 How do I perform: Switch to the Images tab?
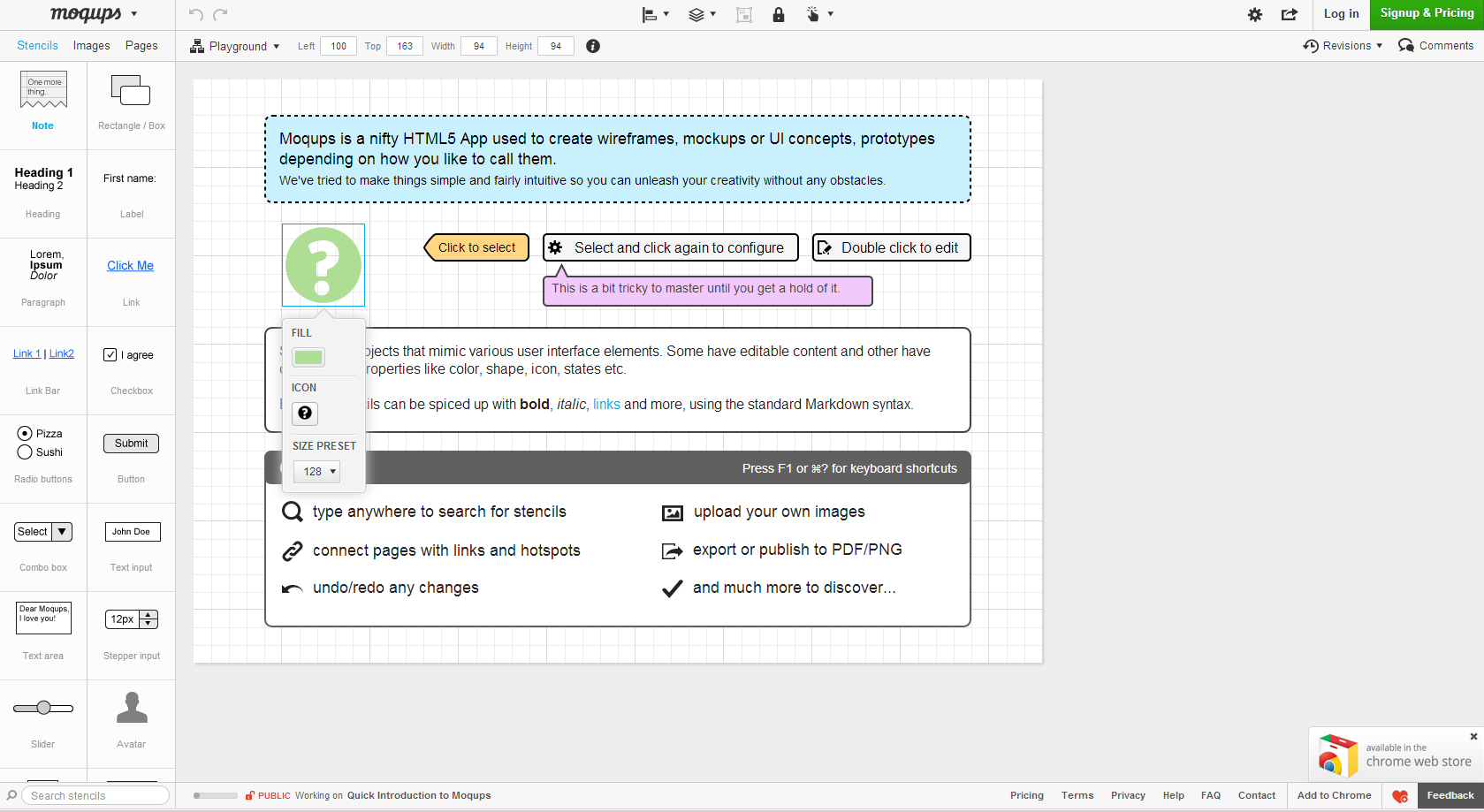[92, 46]
